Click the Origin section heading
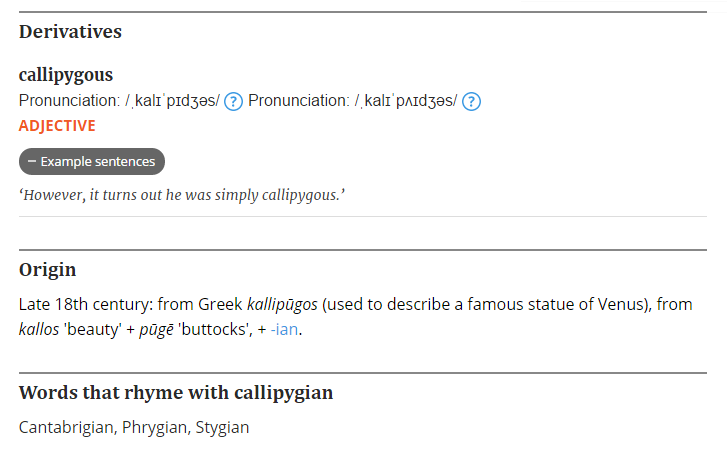The width and height of the screenshot is (727, 450). coord(47,270)
